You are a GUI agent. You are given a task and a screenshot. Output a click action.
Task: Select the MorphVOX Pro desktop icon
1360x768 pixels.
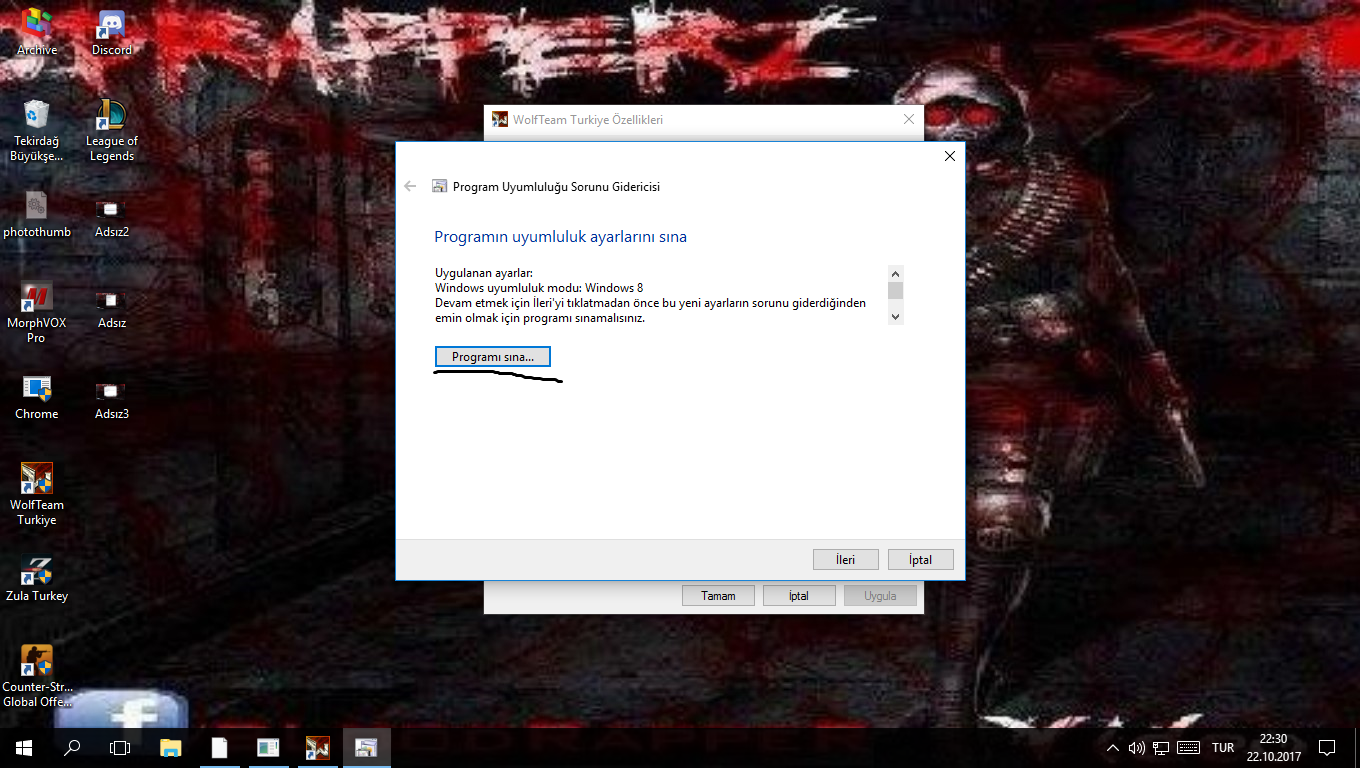click(x=37, y=313)
